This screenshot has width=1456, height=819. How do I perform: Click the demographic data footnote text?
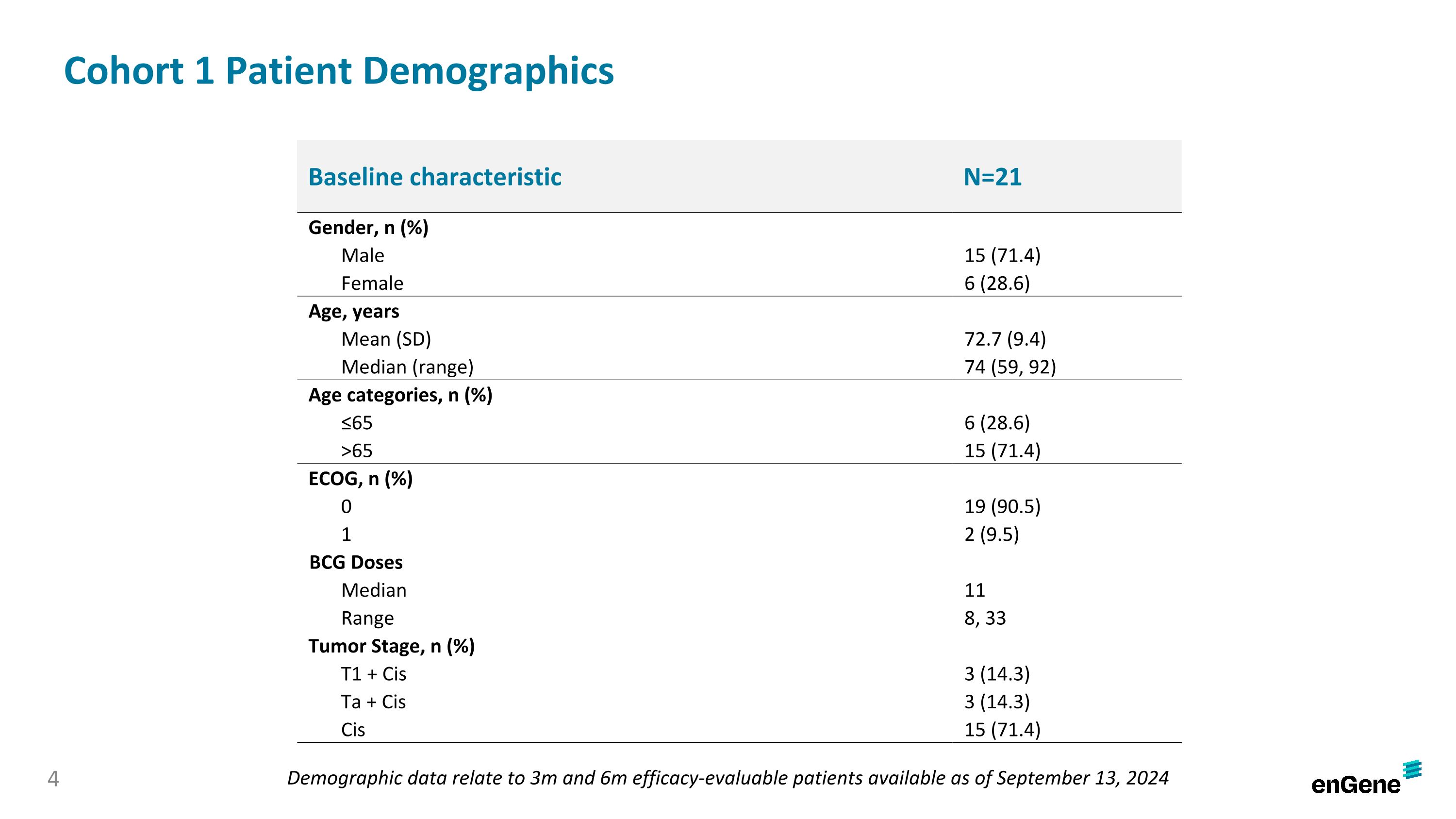(728, 778)
